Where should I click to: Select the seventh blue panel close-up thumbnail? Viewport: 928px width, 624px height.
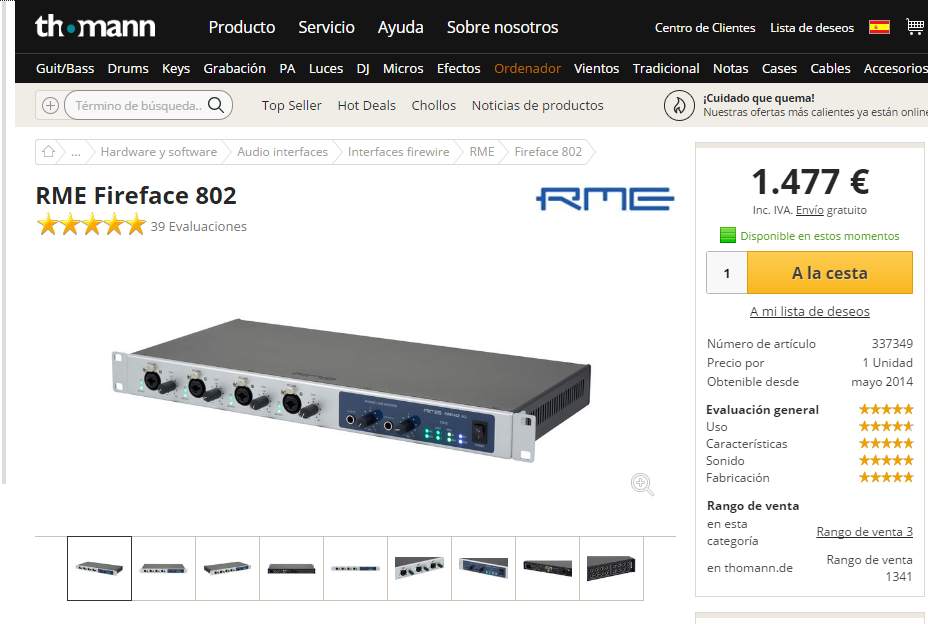(483, 568)
